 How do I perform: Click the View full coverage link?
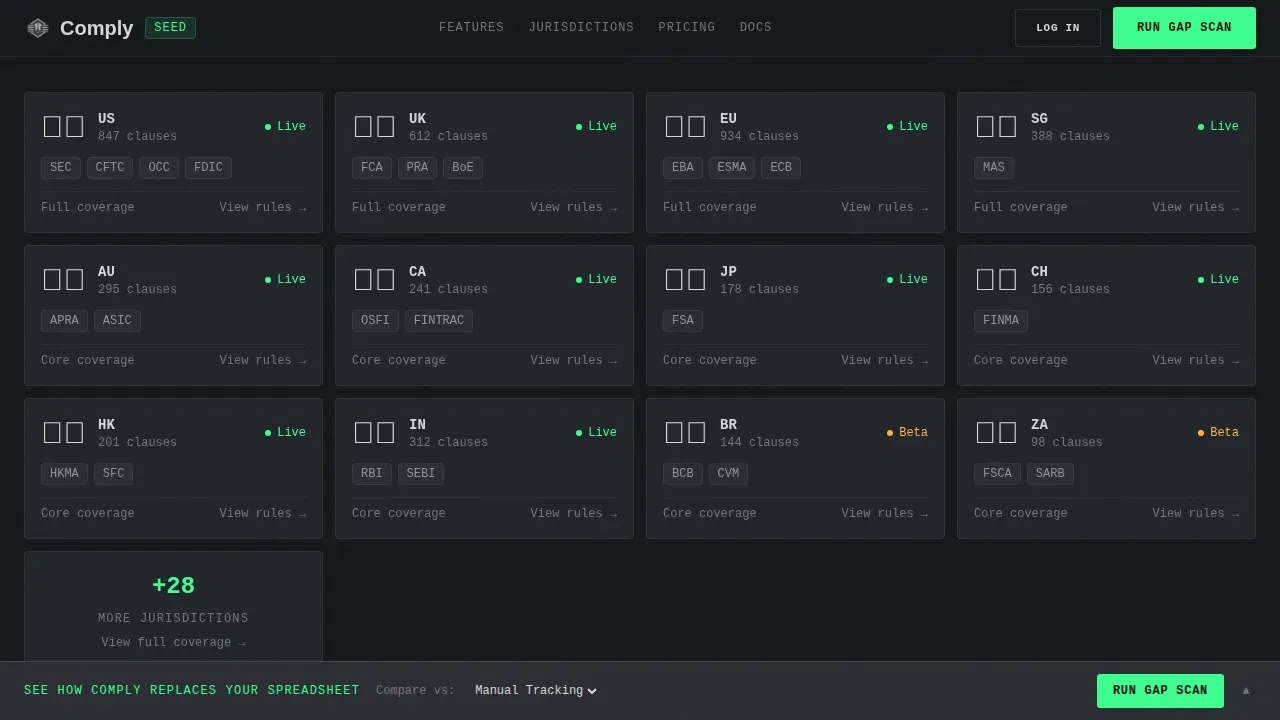[x=173, y=643]
